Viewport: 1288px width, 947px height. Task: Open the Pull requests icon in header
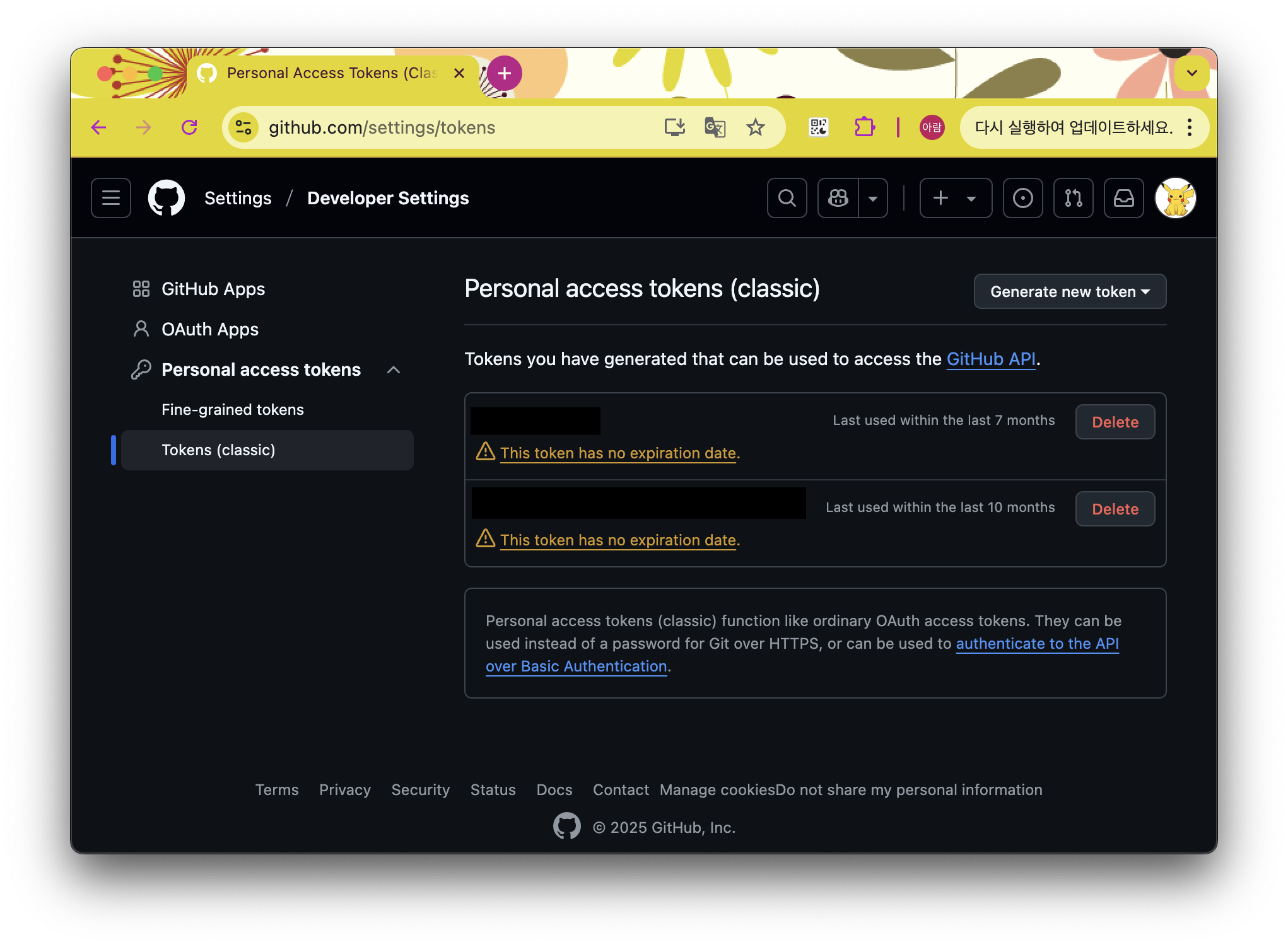1073,198
